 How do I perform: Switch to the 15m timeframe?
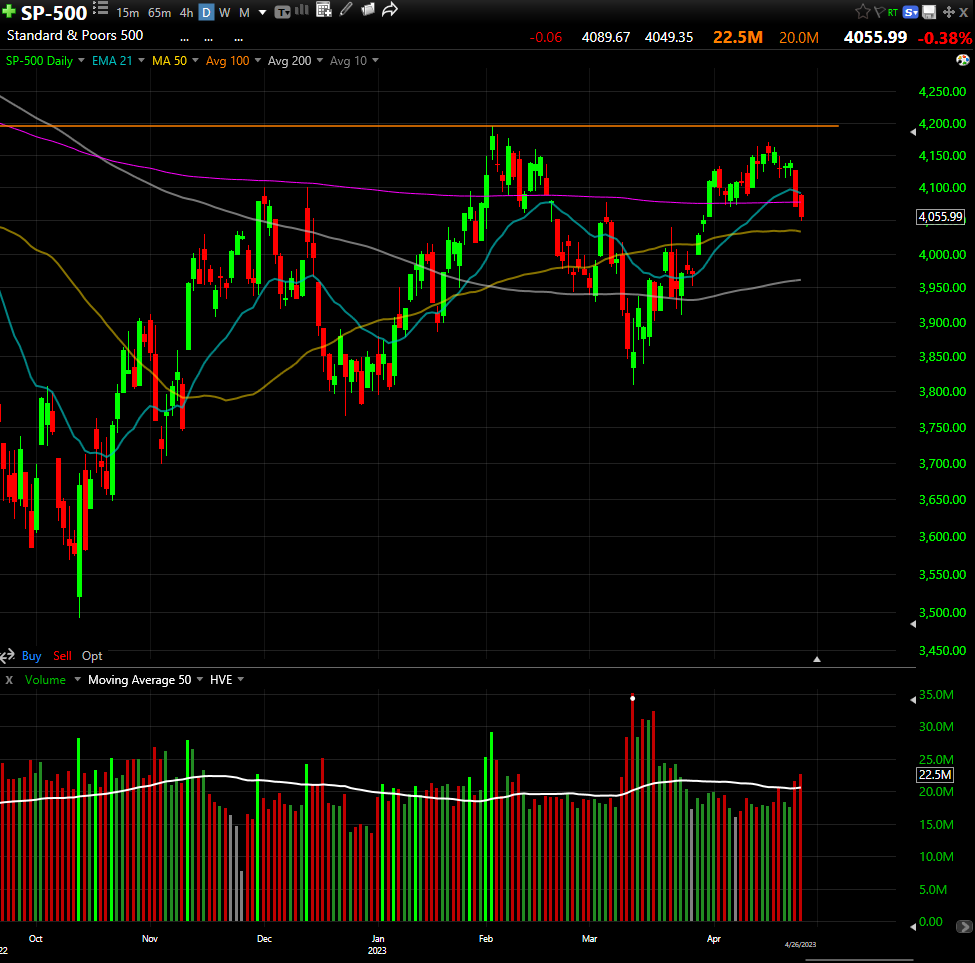coord(127,12)
